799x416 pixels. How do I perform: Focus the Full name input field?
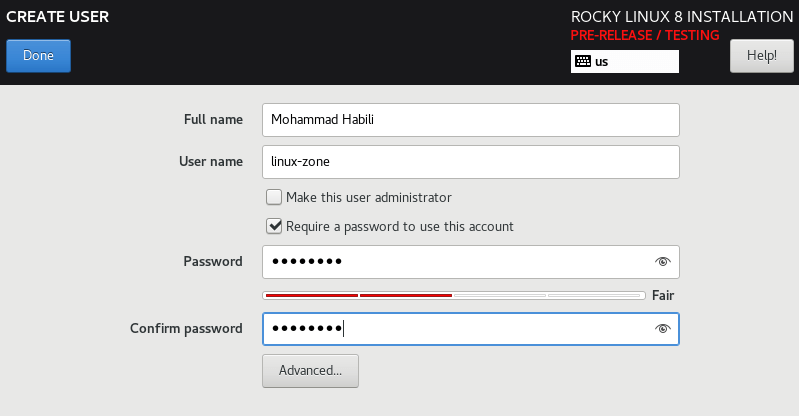471,120
